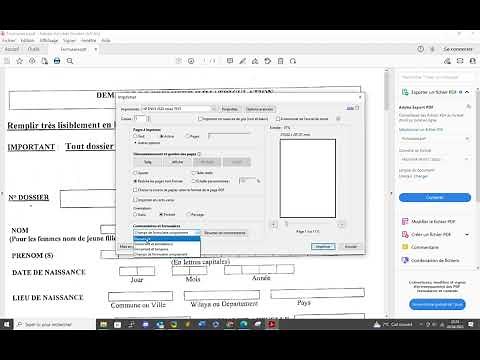This screenshot has height=360, width=480.
Task: Select the Ajuster sizing radio button
Action: tap(135, 173)
